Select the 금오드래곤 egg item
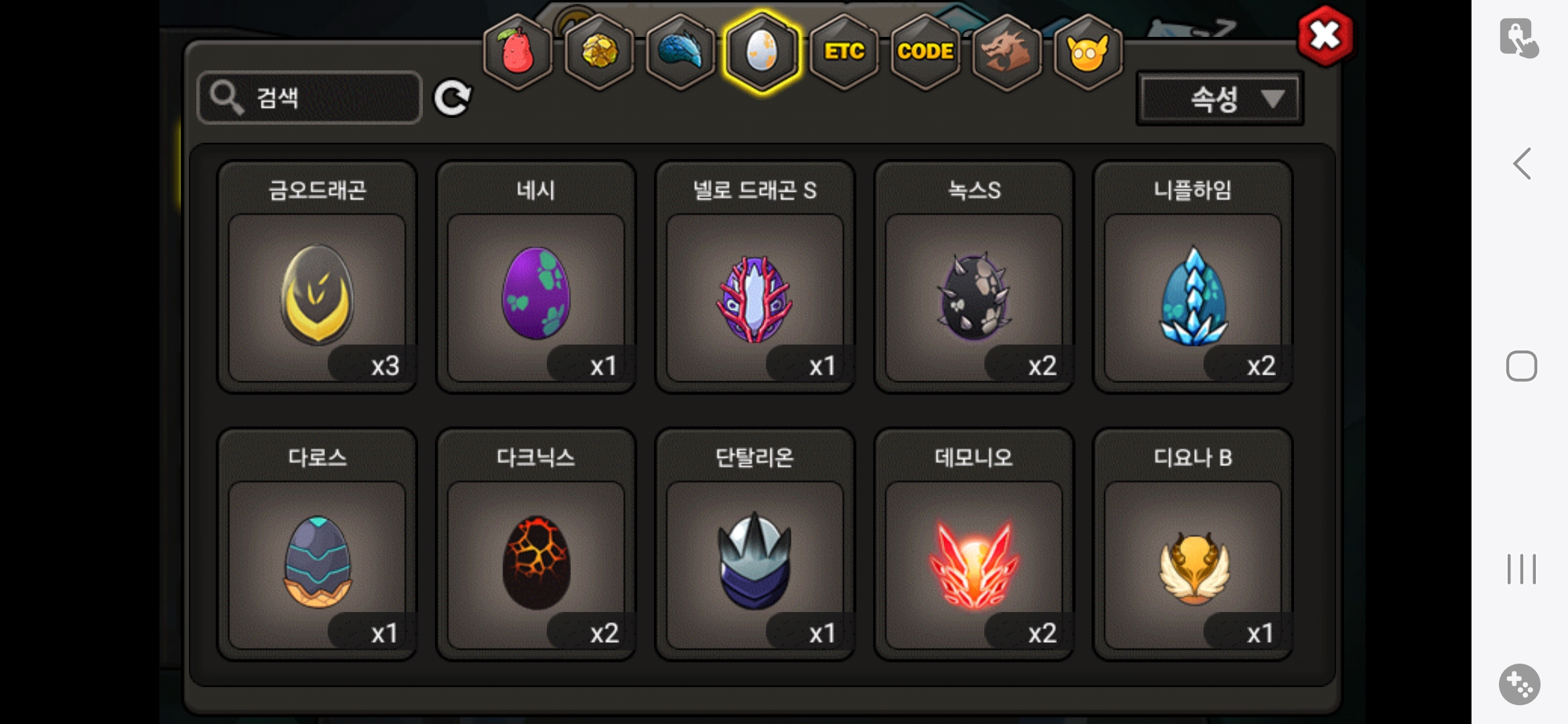The height and width of the screenshot is (724, 1568). click(x=318, y=277)
